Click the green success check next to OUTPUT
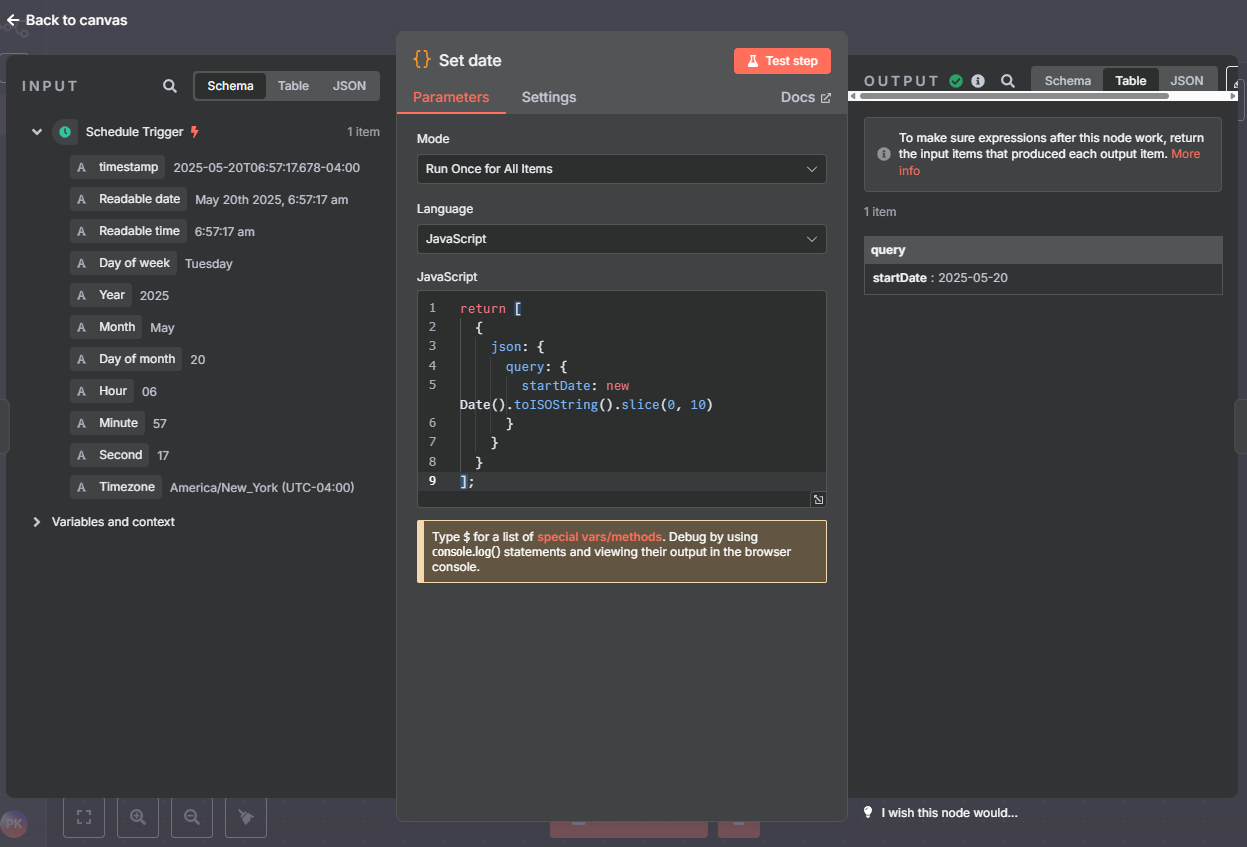 point(956,81)
